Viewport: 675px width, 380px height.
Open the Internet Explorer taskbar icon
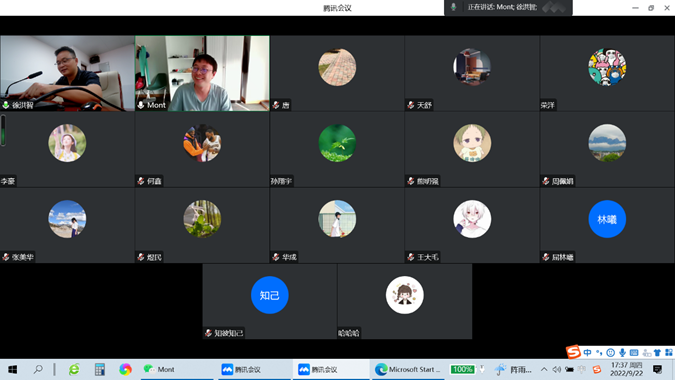click(74, 369)
